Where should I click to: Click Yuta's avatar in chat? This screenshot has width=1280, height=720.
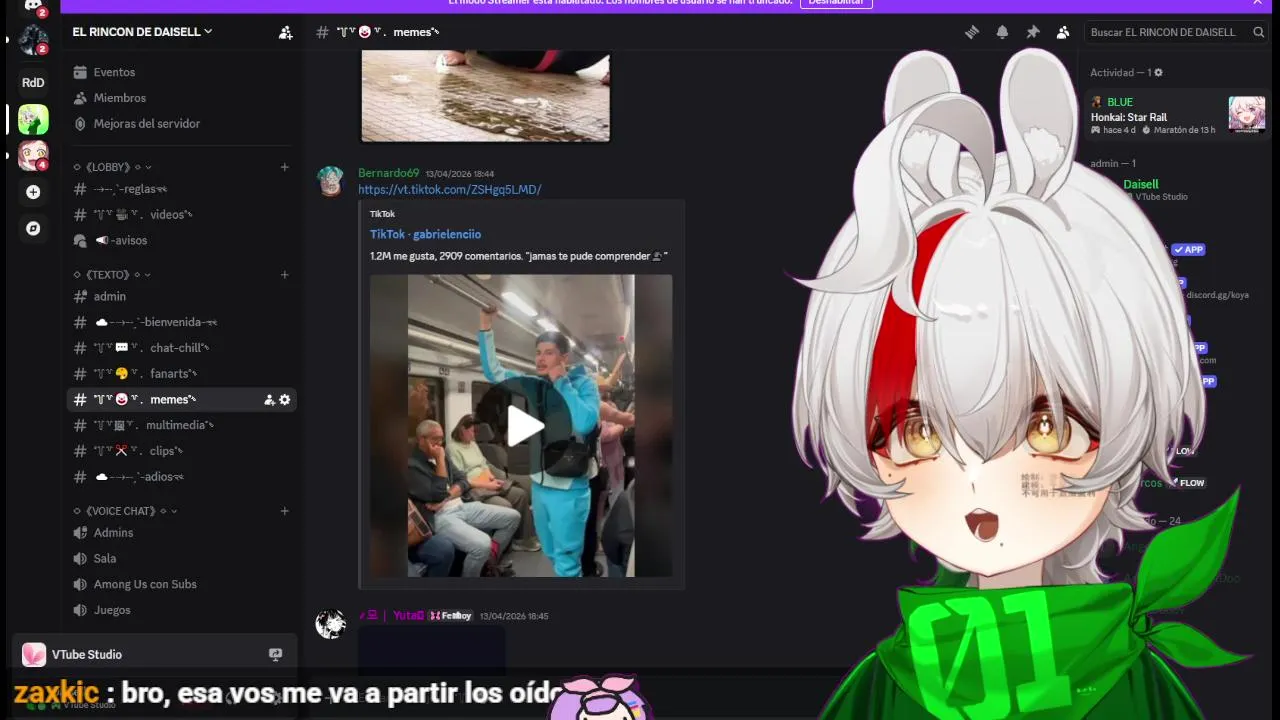coord(331,623)
